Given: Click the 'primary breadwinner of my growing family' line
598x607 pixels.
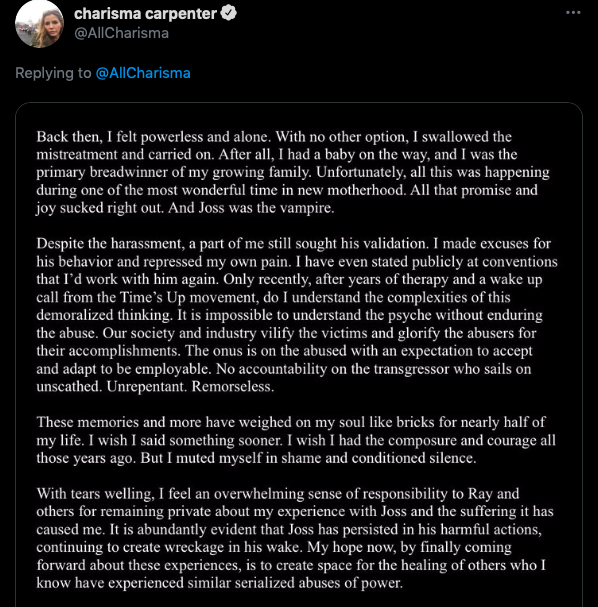Looking at the screenshot, I should (293, 172).
